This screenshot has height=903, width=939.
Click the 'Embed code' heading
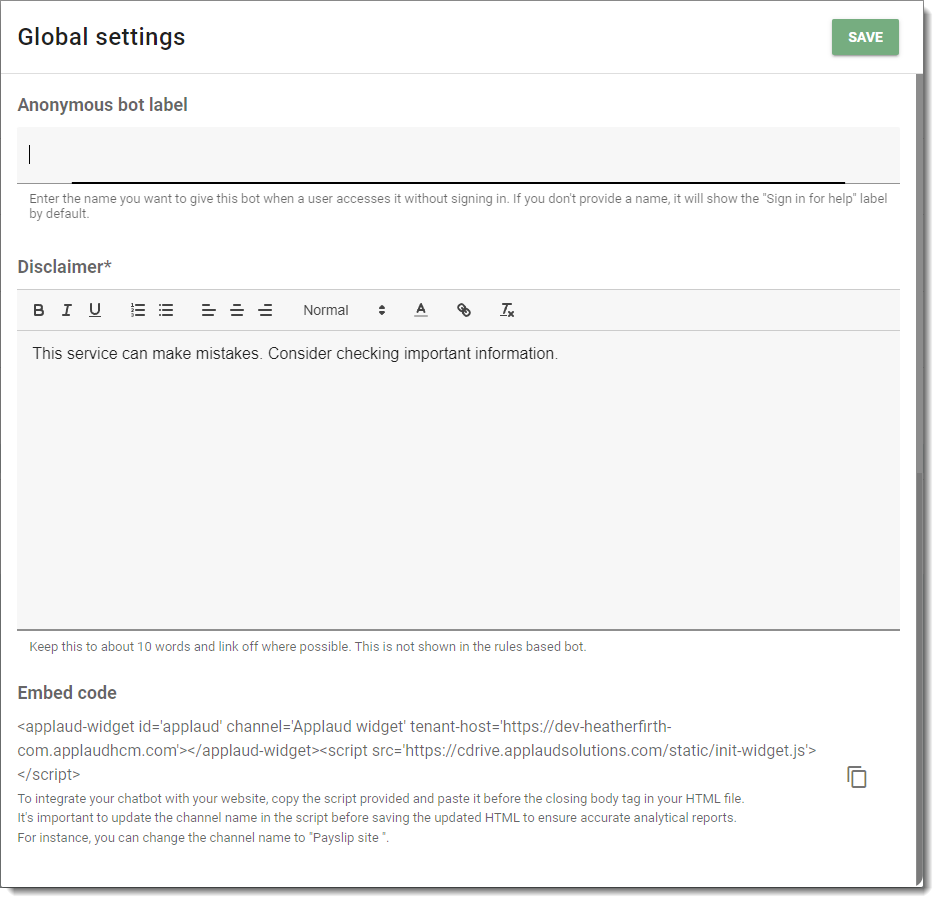tap(67, 693)
